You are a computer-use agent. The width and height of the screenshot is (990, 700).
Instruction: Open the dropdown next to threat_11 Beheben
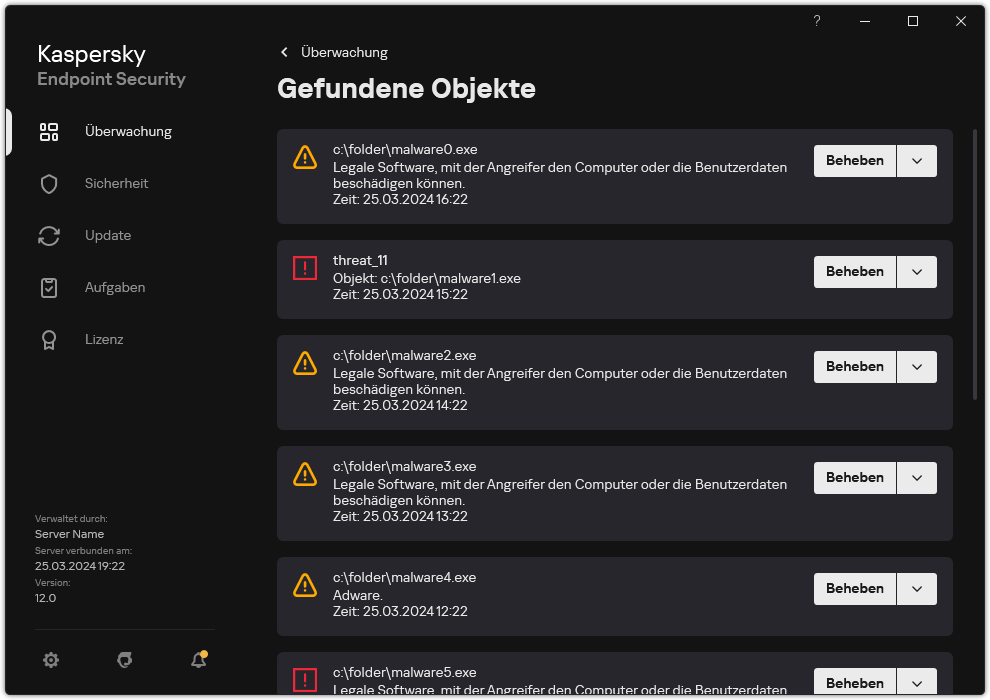(917, 271)
